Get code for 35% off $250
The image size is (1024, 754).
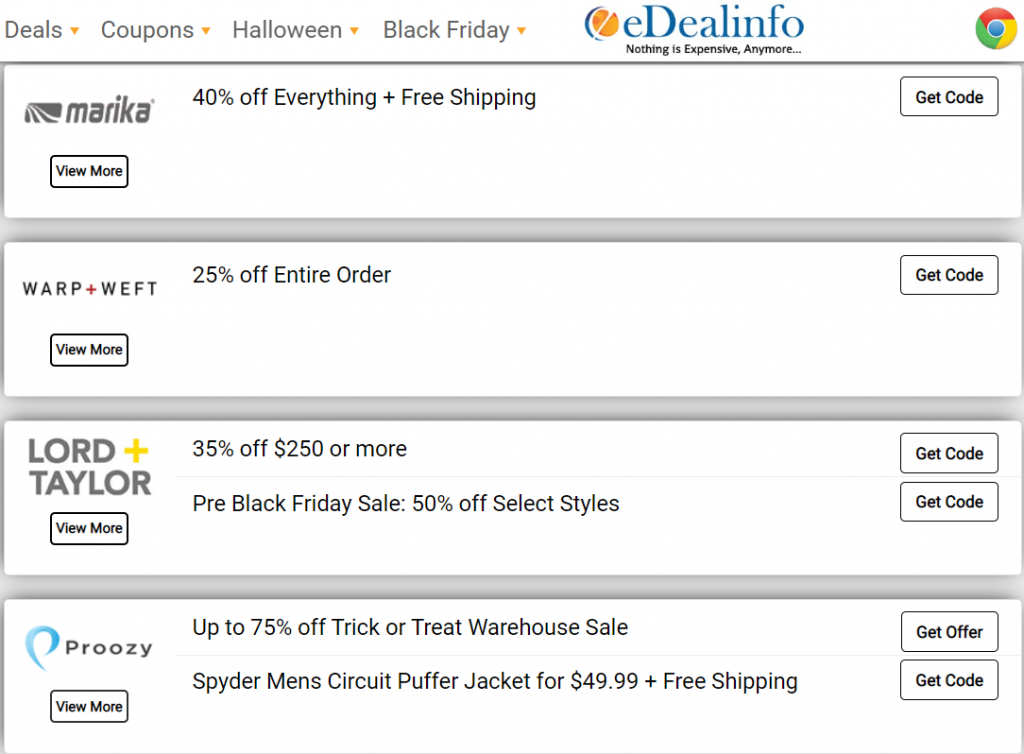click(949, 453)
